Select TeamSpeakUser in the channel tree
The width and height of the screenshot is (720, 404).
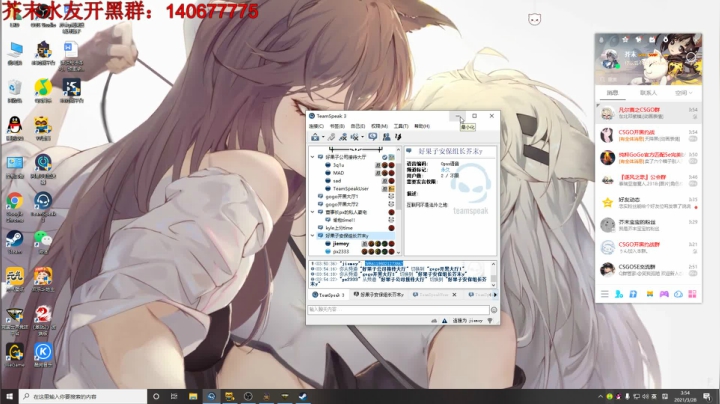(351, 189)
